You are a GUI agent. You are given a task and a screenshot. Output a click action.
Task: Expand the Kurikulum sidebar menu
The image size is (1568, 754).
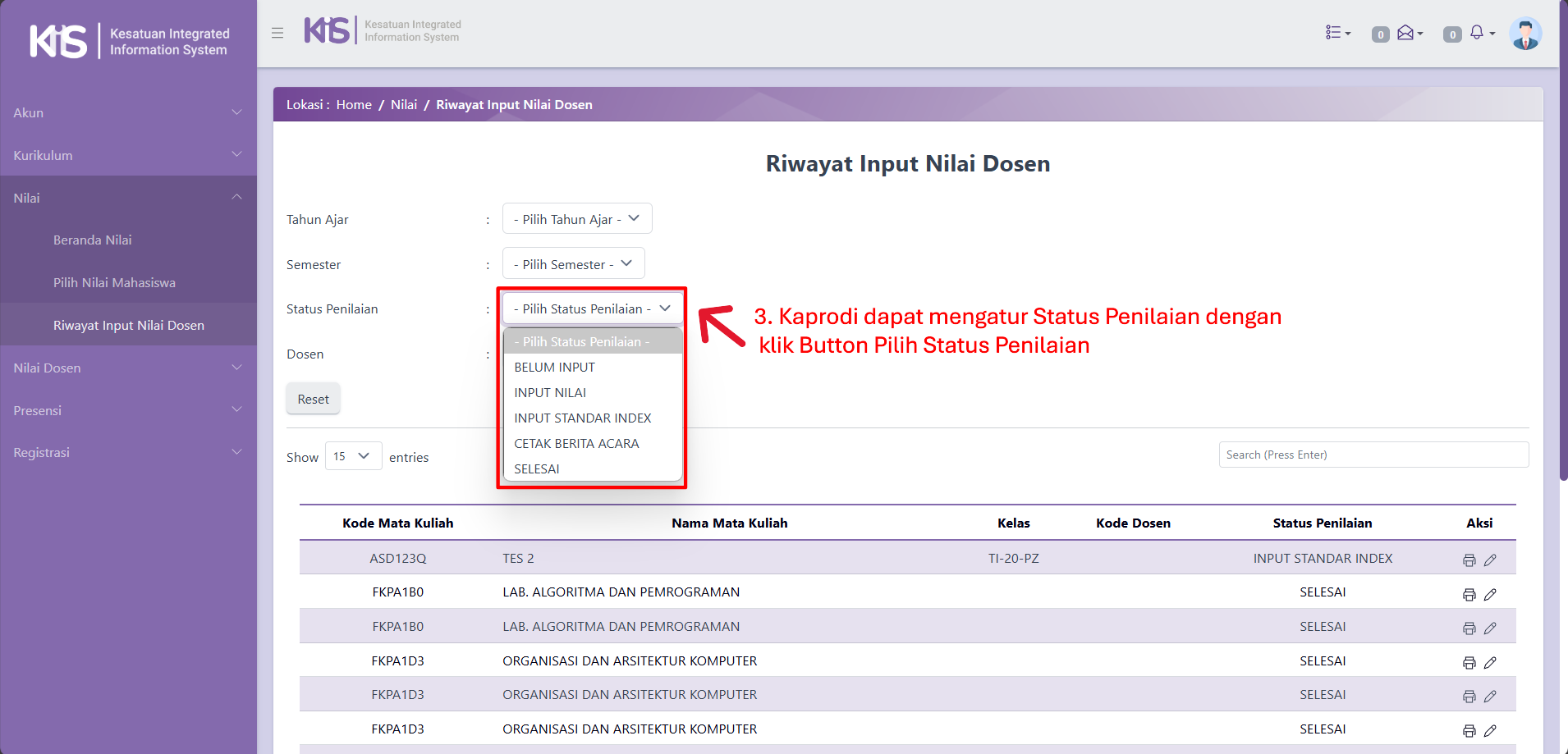point(128,155)
